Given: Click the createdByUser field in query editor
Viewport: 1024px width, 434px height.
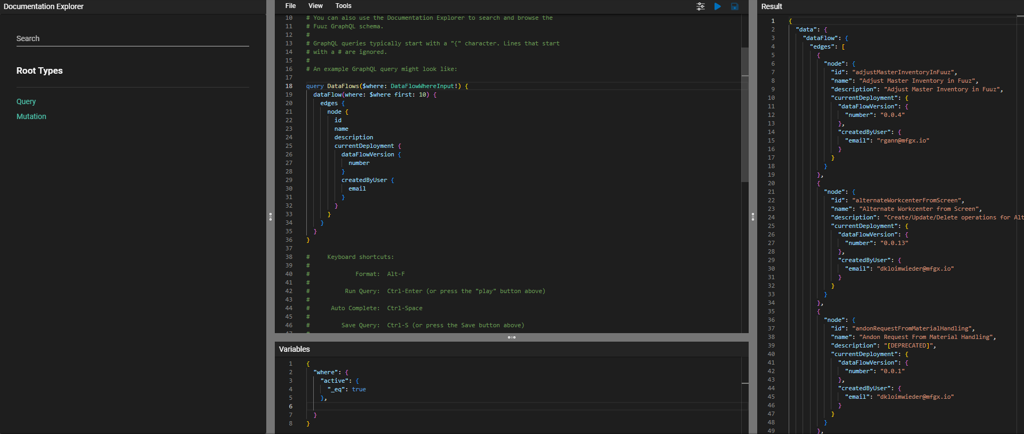Looking at the screenshot, I should click(x=365, y=180).
